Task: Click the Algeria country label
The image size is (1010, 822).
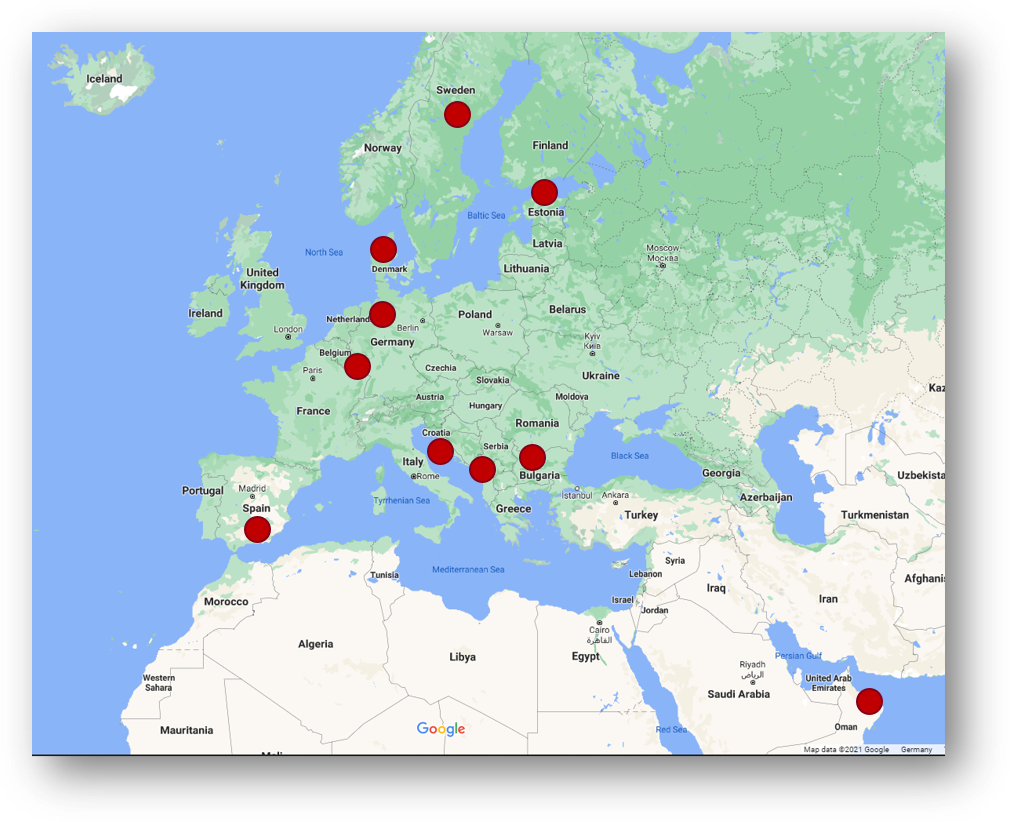Action: click(315, 644)
